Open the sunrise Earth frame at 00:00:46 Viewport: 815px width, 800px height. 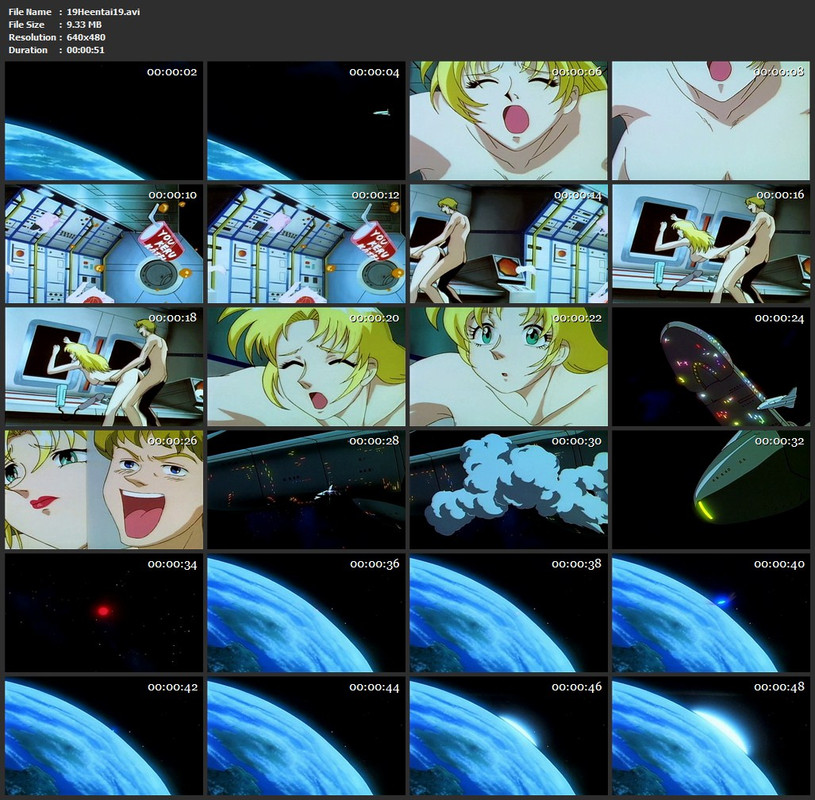click(508, 736)
